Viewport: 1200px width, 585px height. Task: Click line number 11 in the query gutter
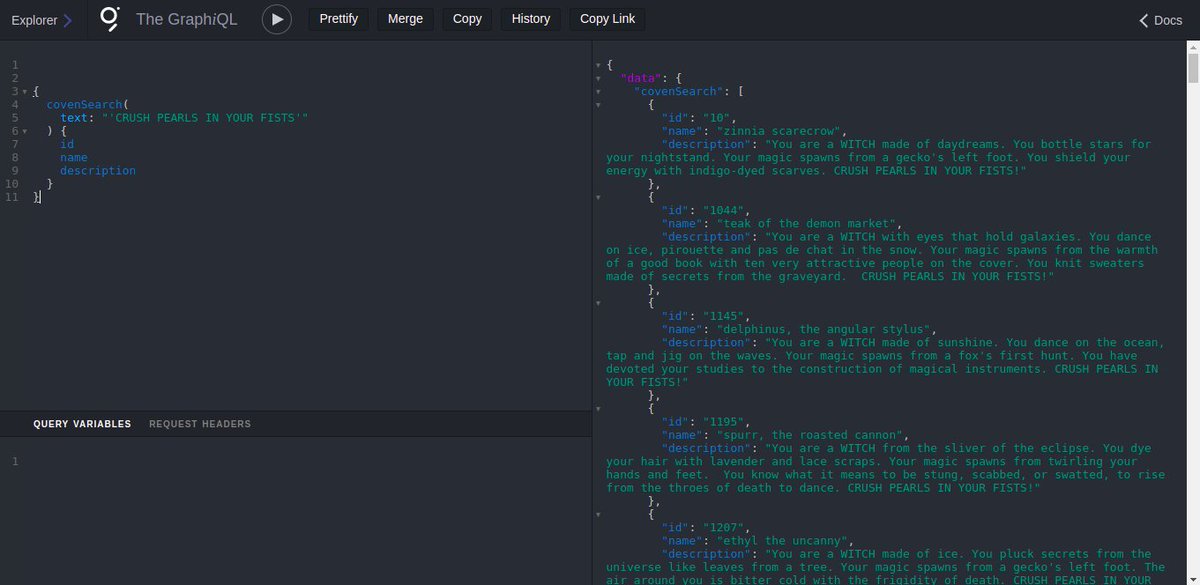11,197
